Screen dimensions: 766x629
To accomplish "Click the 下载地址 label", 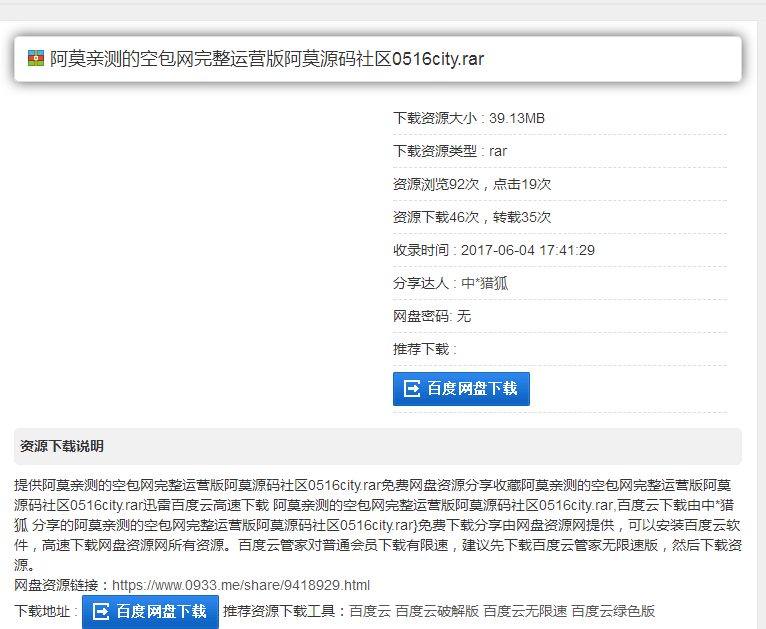I will [x=46, y=611].
